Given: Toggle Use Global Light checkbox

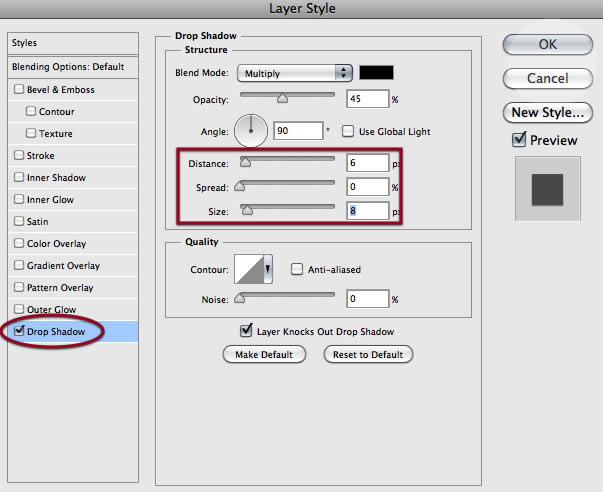Looking at the screenshot, I should (x=348, y=131).
